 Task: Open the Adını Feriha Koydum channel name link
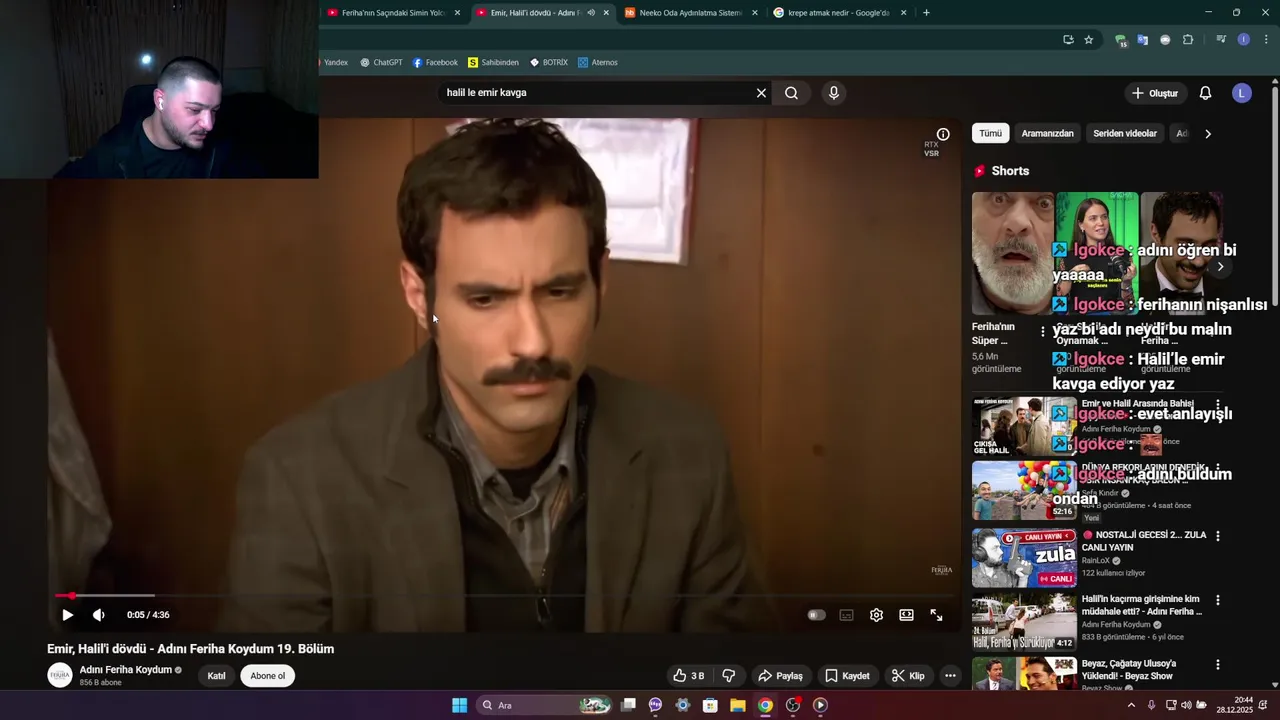click(126, 670)
